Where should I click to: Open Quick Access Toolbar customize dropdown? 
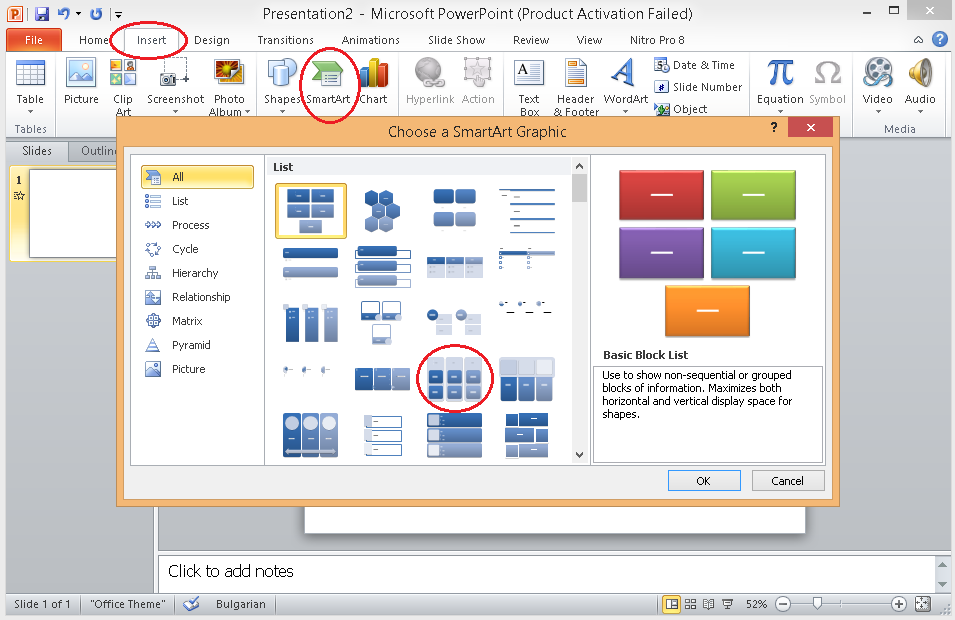click(x=118, y=15)
